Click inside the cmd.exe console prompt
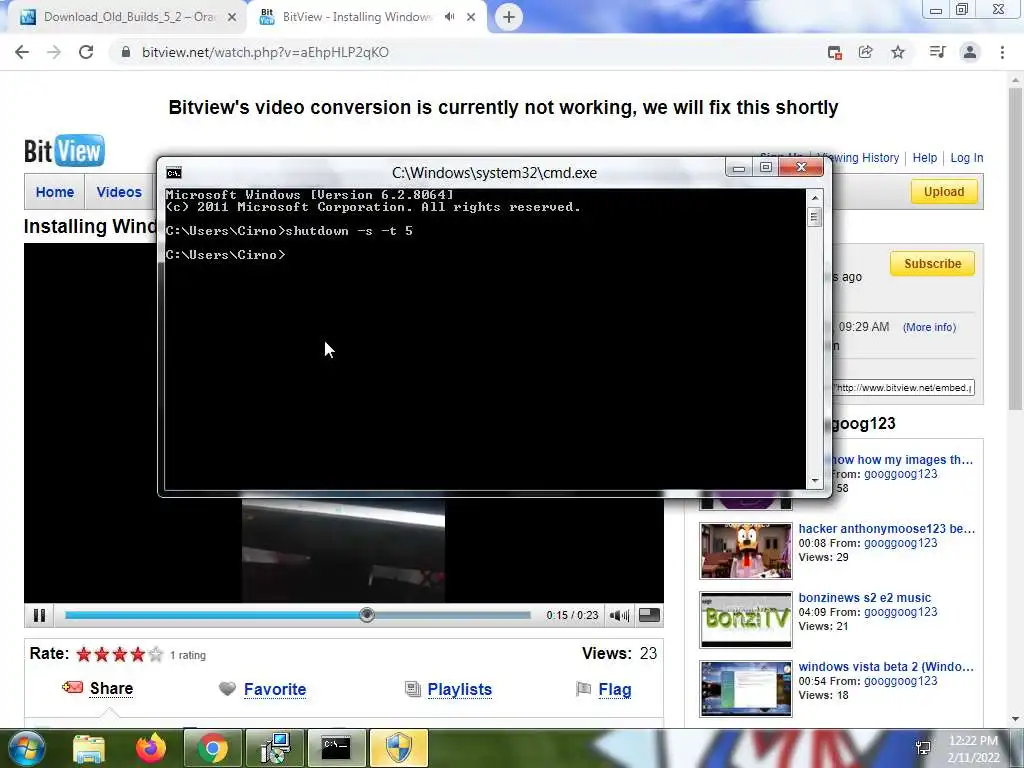Screen dimensions: 1024x768 click(485, 339)
